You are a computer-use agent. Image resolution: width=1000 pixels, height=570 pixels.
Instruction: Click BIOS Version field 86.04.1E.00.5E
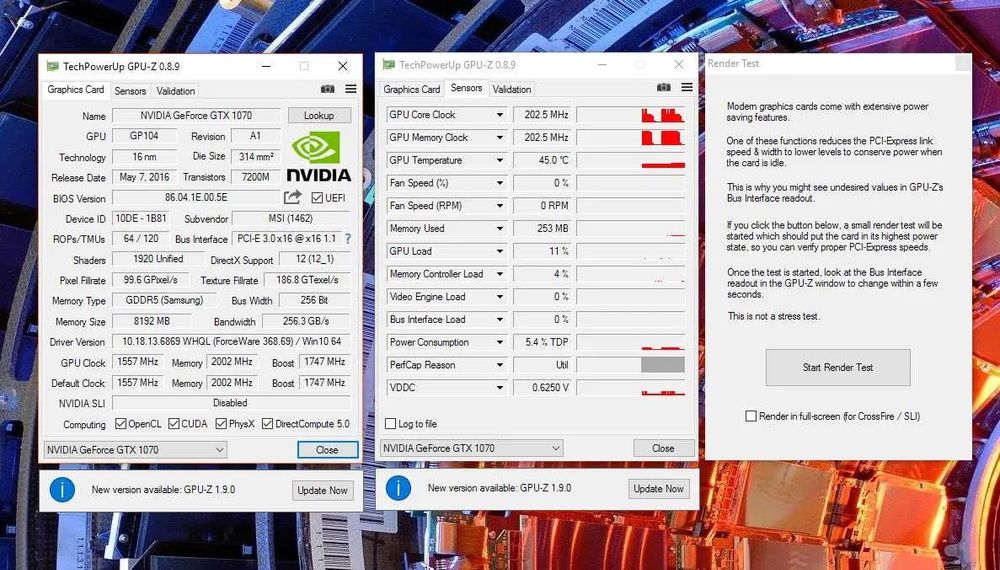pos(196,198)
